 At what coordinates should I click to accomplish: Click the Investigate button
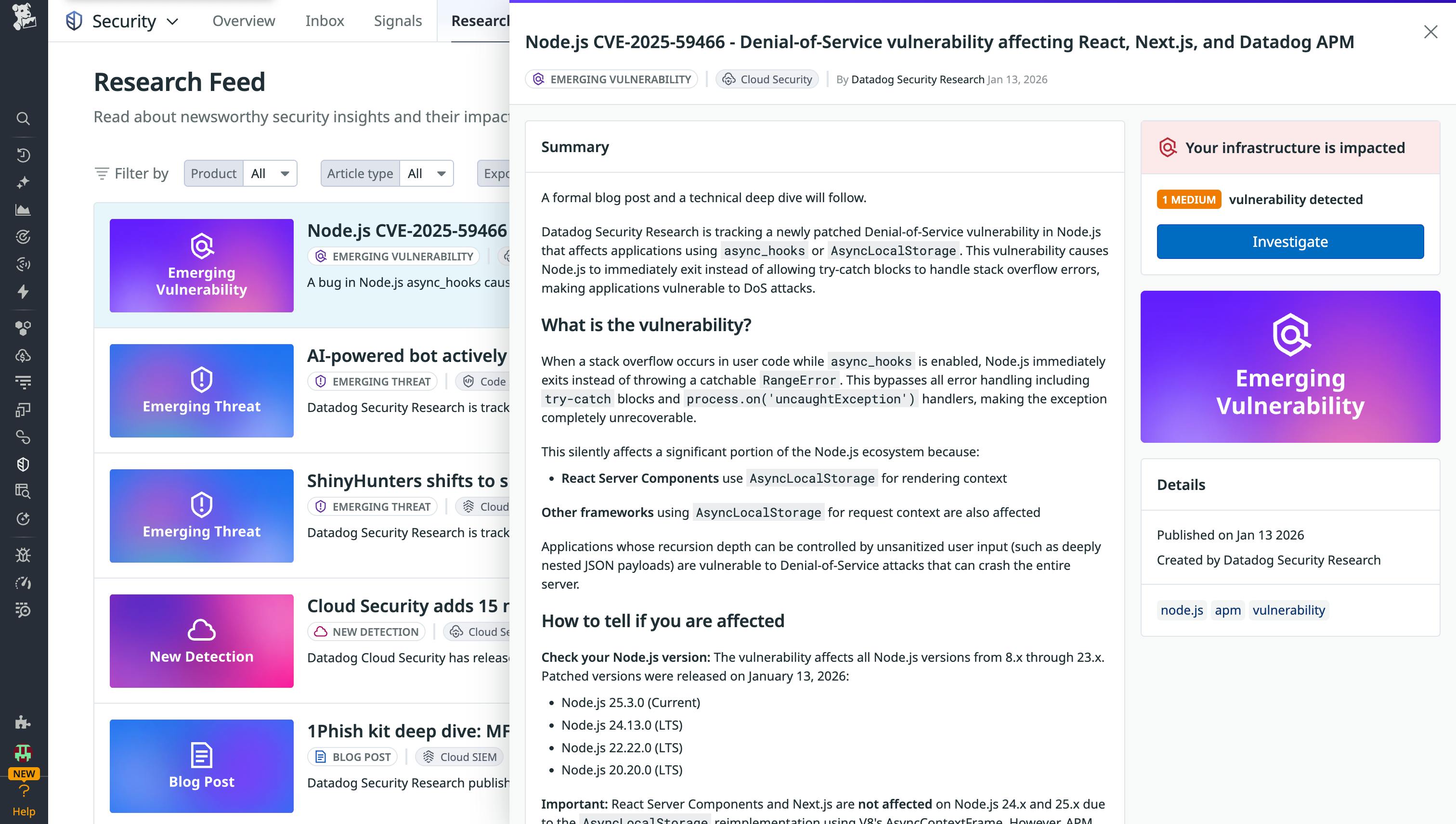click(x=1289, y=242)
